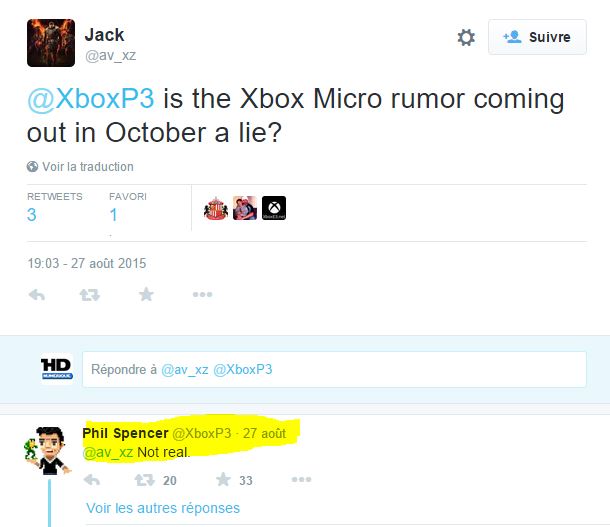Star Phil Spencer's Not real reply

point(223,479)
